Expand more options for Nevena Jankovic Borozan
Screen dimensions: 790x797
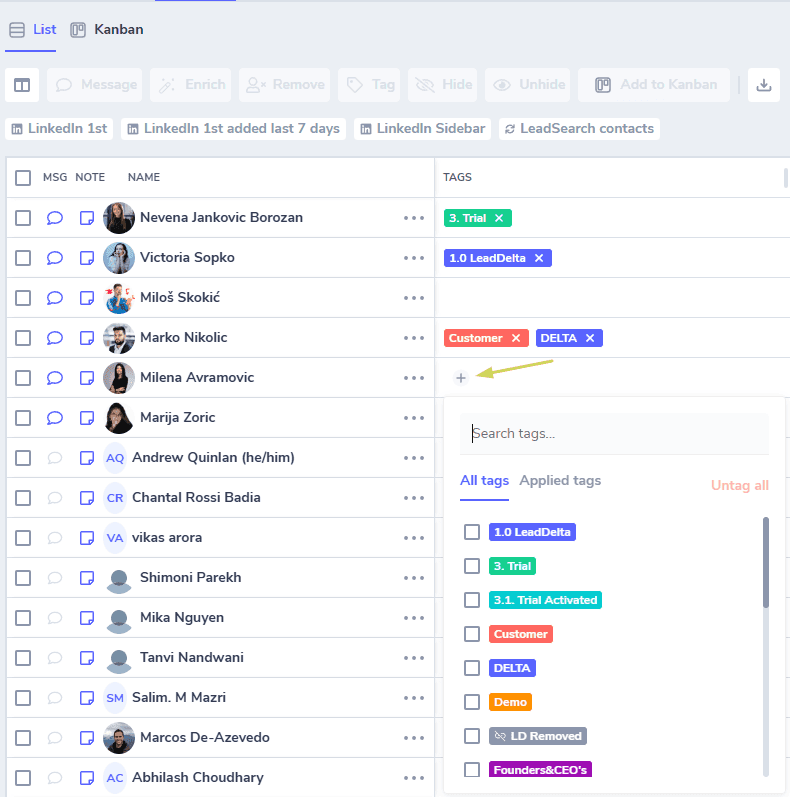point(414,218)
